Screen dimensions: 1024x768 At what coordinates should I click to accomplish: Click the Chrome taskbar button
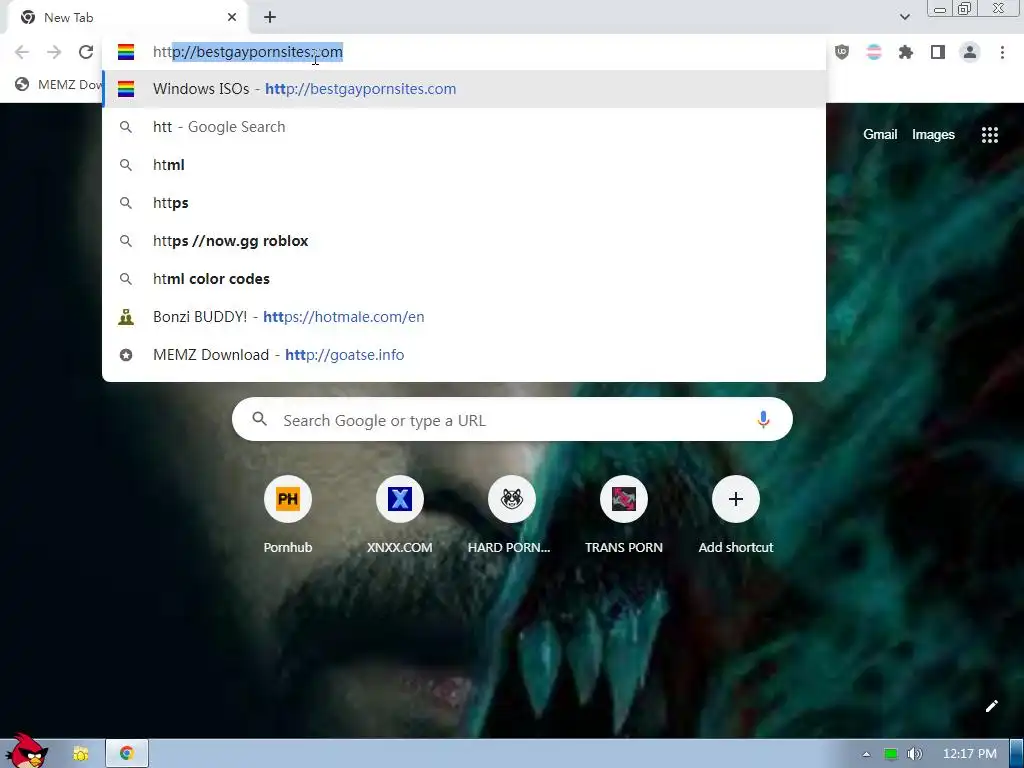127,754
